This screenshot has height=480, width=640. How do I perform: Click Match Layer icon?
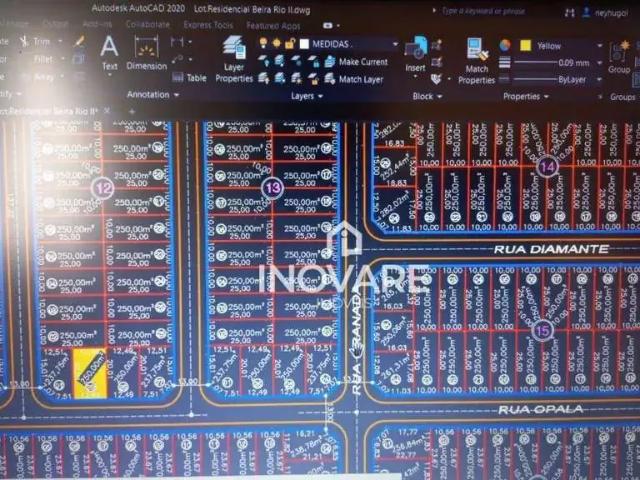(x=330, y=79)
